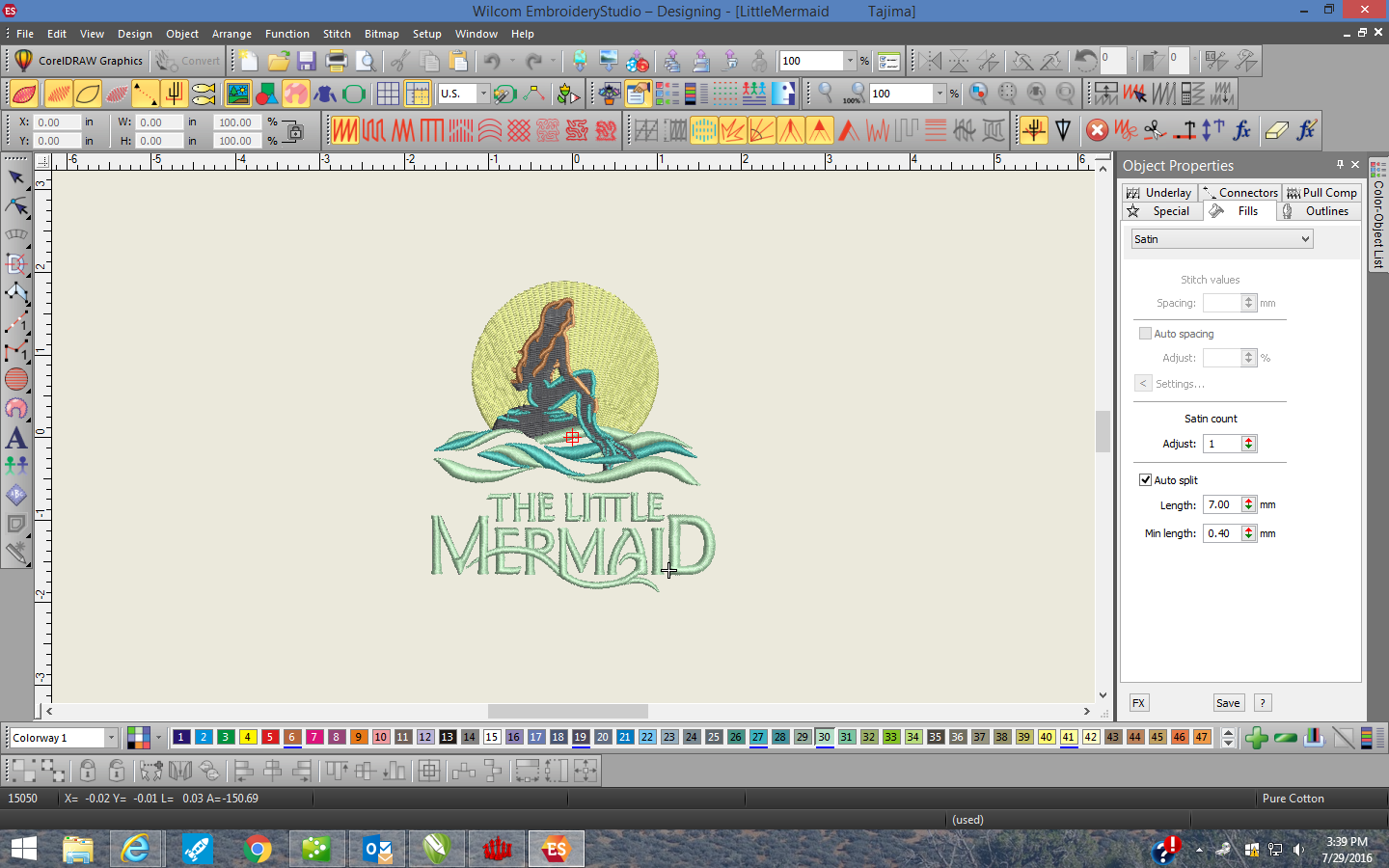Select color swatch number 30
The image size is (1389, 868).
pos(824,737)
